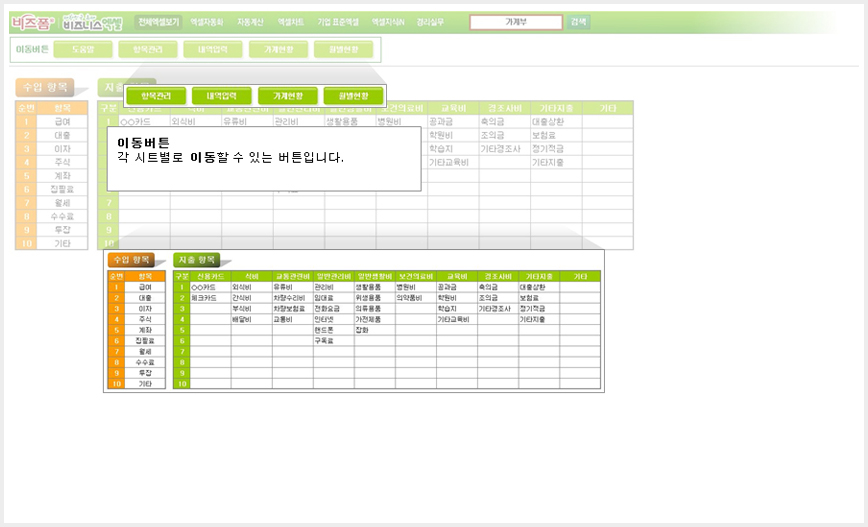Select the 차량보험료 cell
Viewport: 868px width, 527px height.
click(292, 308)
